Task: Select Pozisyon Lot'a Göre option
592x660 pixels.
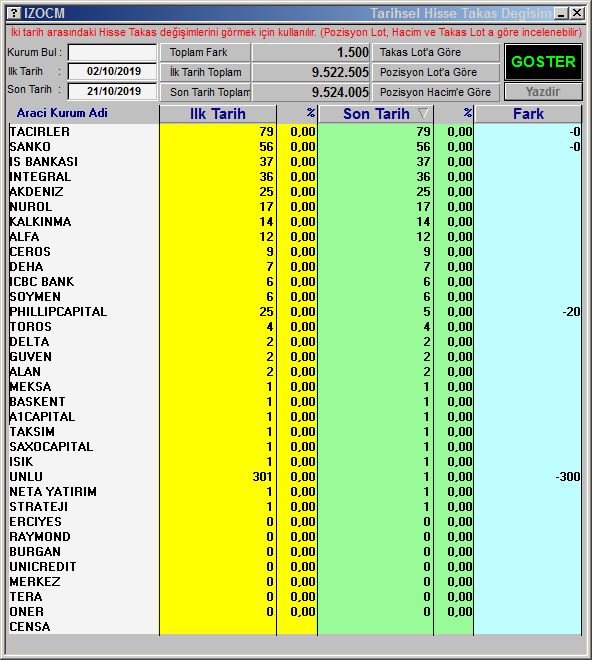Action: coord(436,72)
